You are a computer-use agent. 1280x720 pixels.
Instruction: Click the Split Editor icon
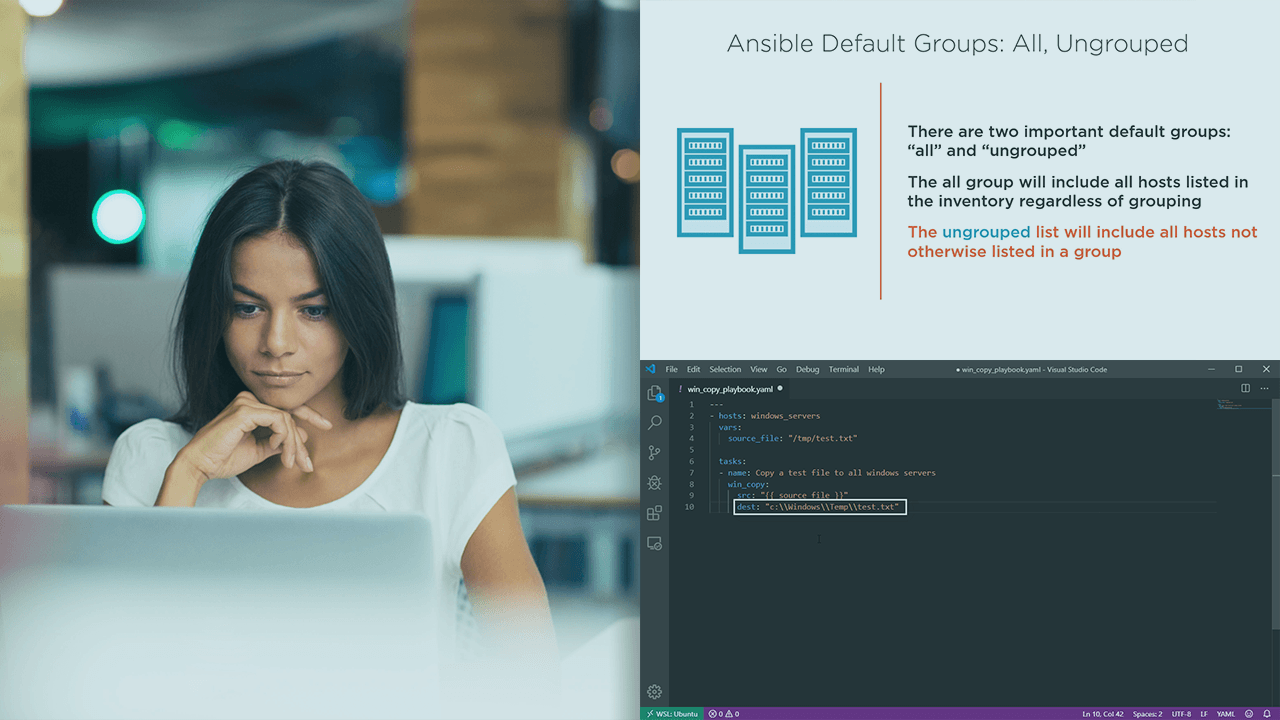tap(1245, 388)
